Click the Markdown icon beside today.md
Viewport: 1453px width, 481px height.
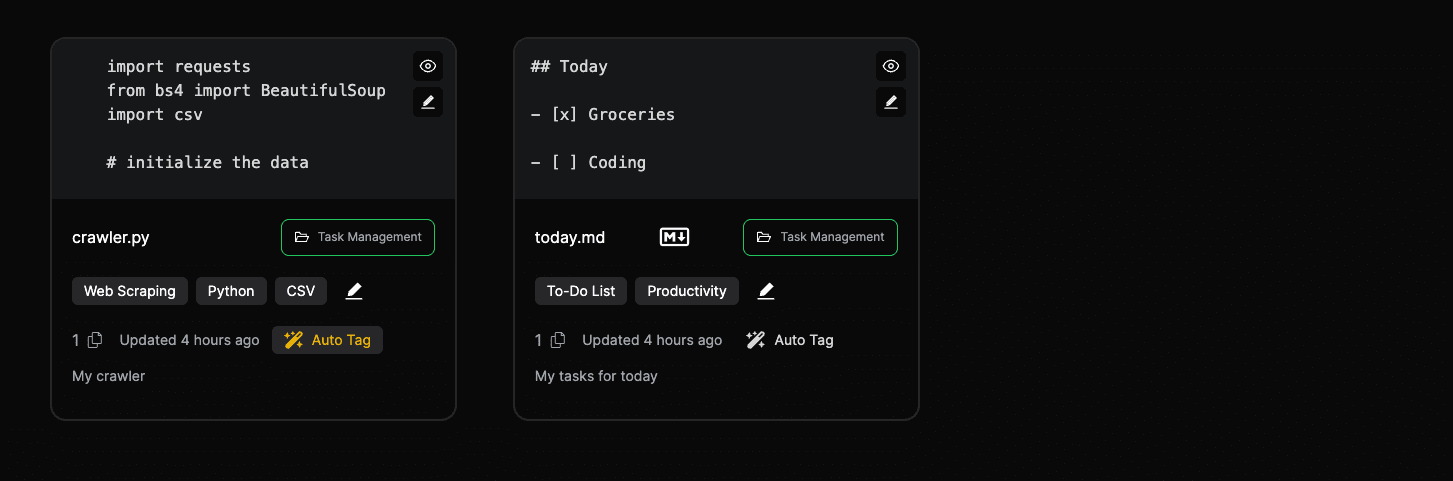(674, 237)
